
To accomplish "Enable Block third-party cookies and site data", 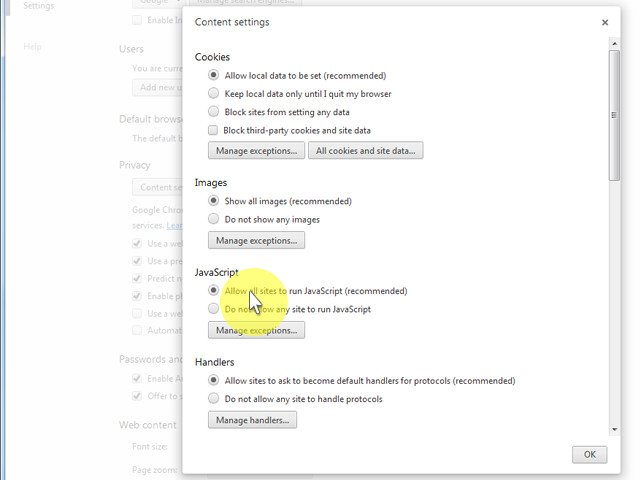I will (x=214, y=130).
